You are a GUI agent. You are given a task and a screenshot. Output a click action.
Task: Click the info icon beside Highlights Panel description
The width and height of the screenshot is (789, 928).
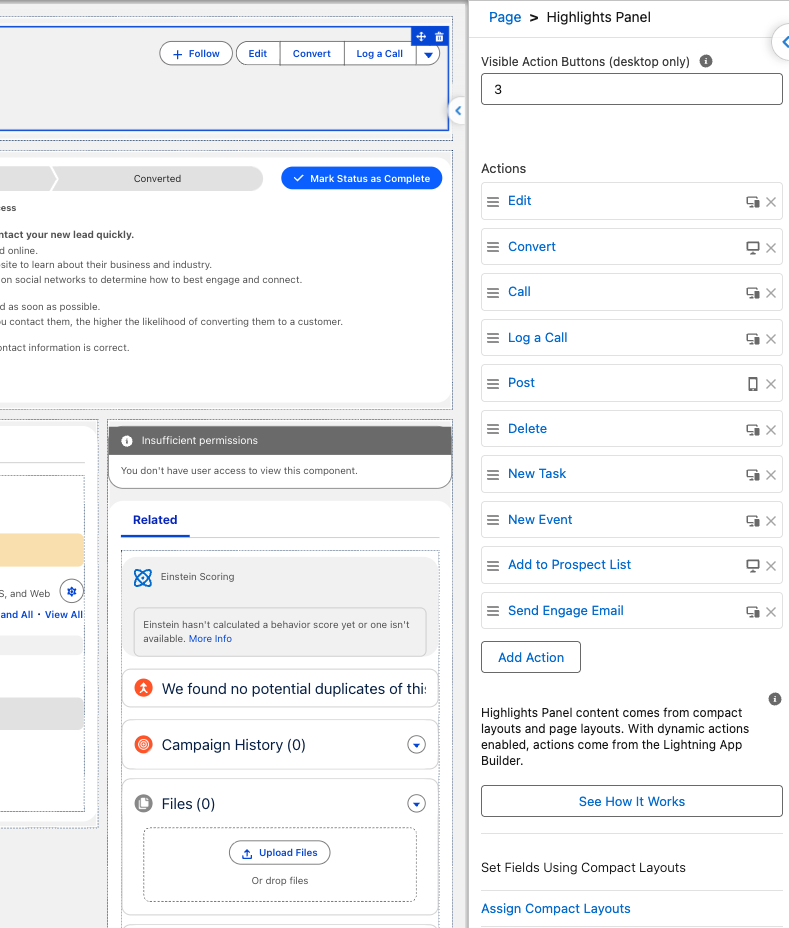[x=775, y=699]
